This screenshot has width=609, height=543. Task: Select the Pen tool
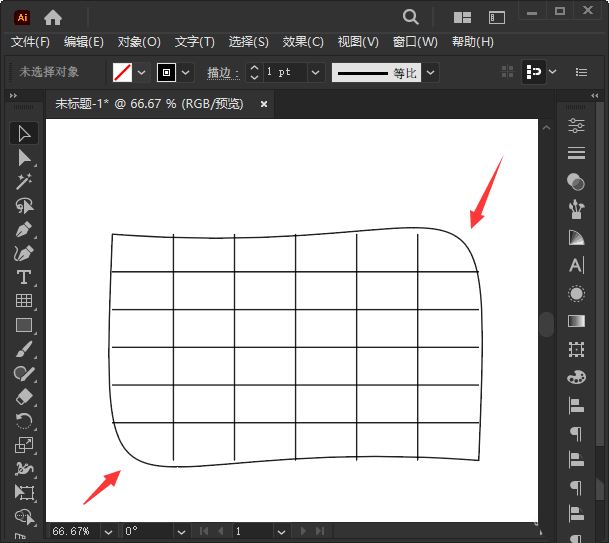[x=24, y=229]
